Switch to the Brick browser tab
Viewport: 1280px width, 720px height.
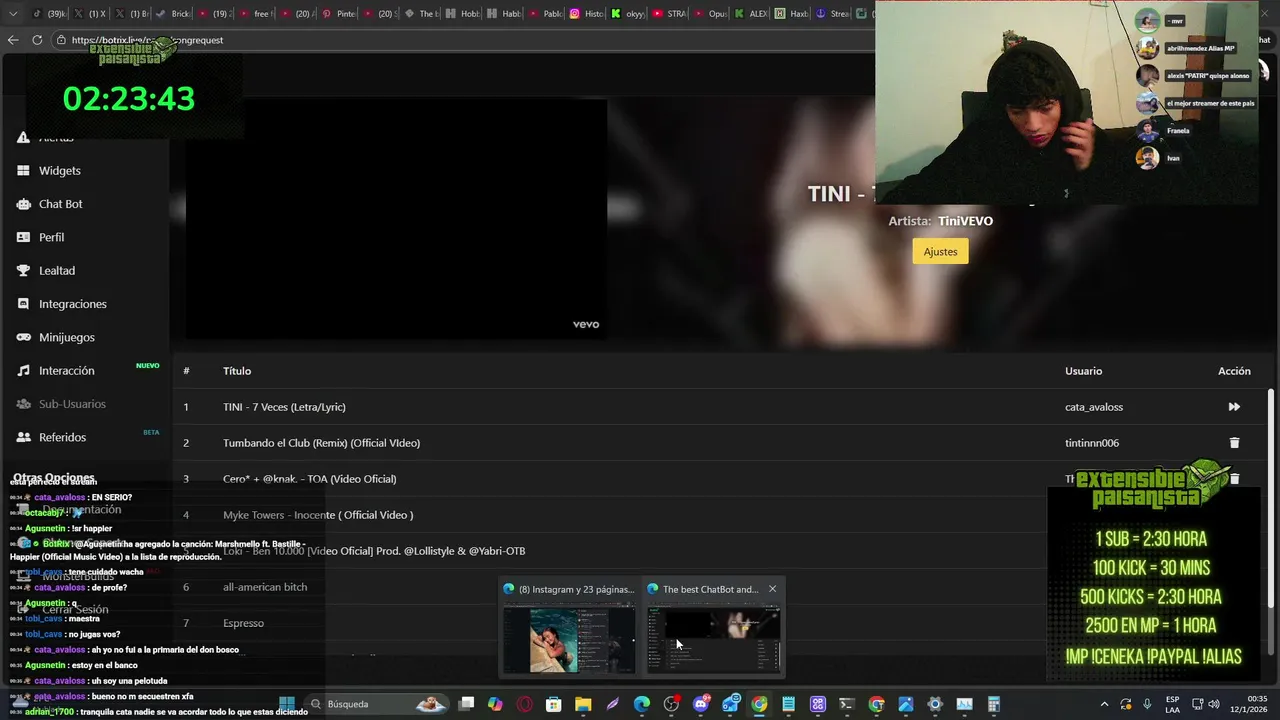pyautogui.click(x=172, y=14)
